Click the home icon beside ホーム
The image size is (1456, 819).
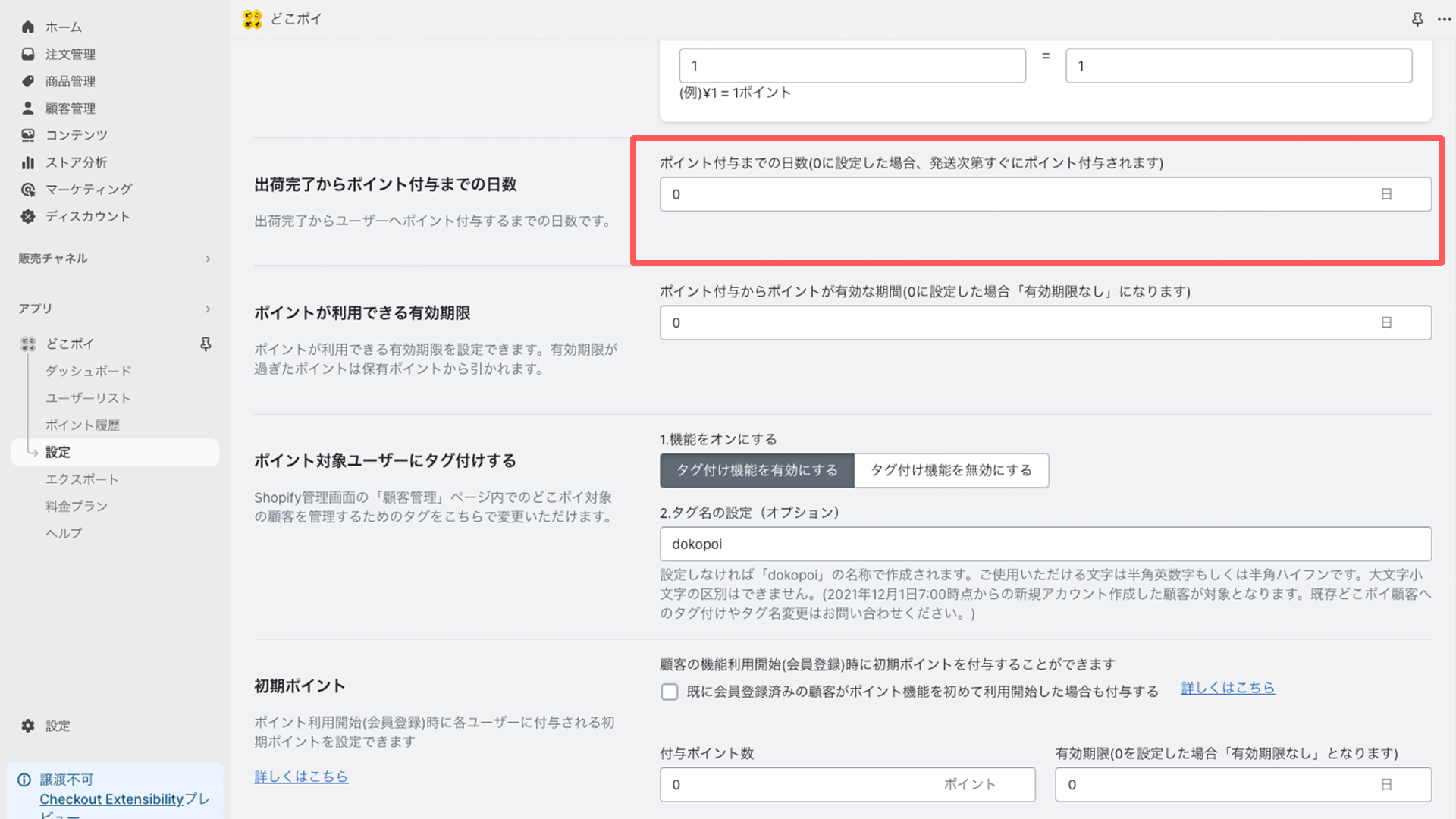tap(28, 27)
